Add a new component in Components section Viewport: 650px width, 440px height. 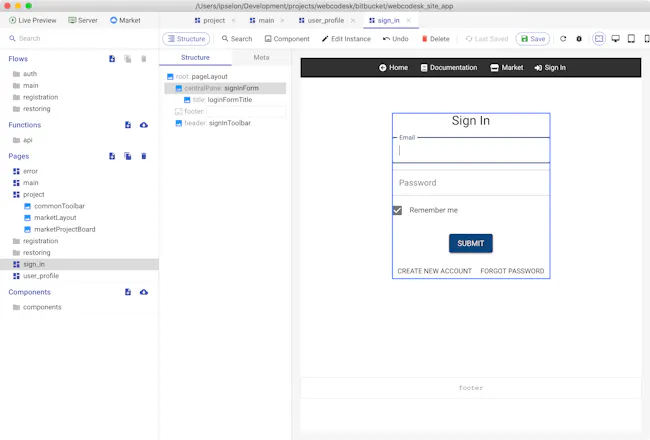128,292
